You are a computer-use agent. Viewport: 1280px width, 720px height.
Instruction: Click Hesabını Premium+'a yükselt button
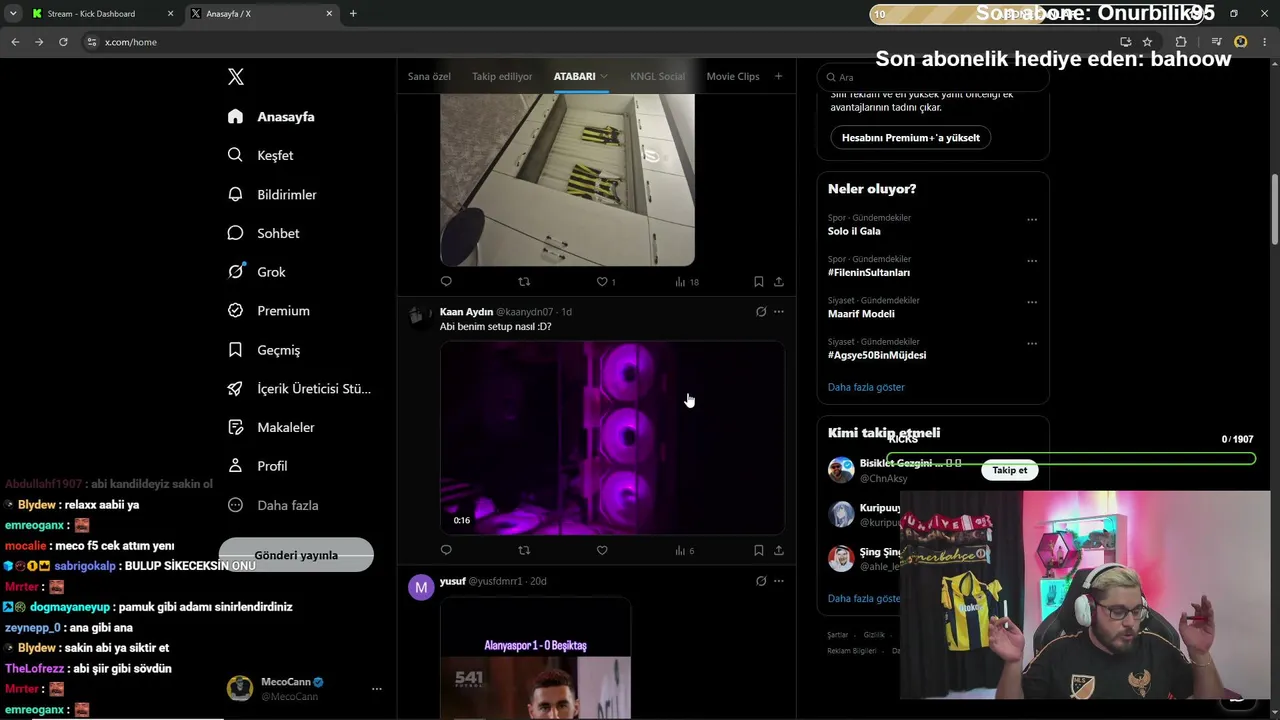tap(911, 138)
